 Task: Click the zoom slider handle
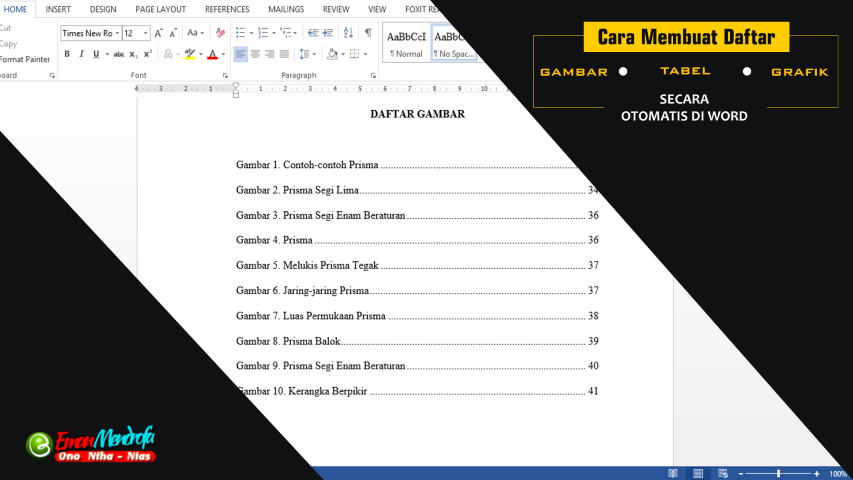pos(778,473)
